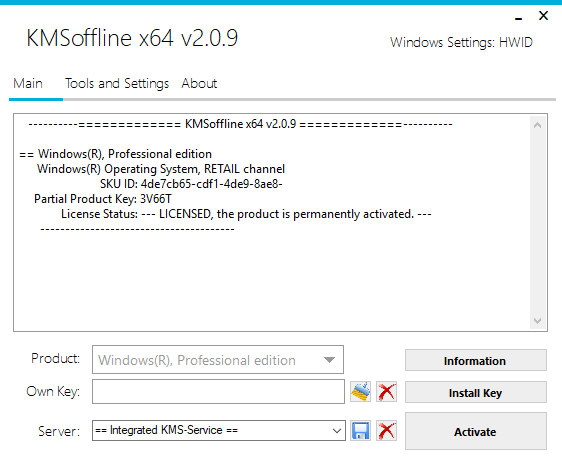Click the log scrollbar up arrow
562x466 pixels.
[x=537, y=125]
